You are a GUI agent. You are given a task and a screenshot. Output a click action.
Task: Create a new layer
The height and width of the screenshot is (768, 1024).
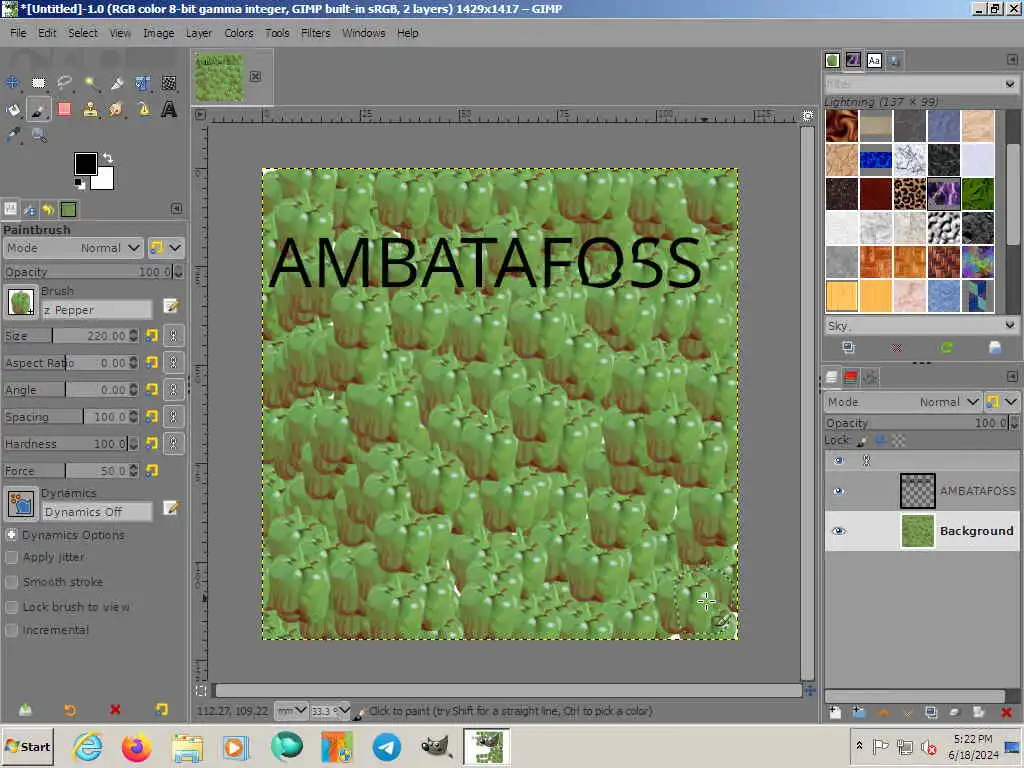point(835,712)
